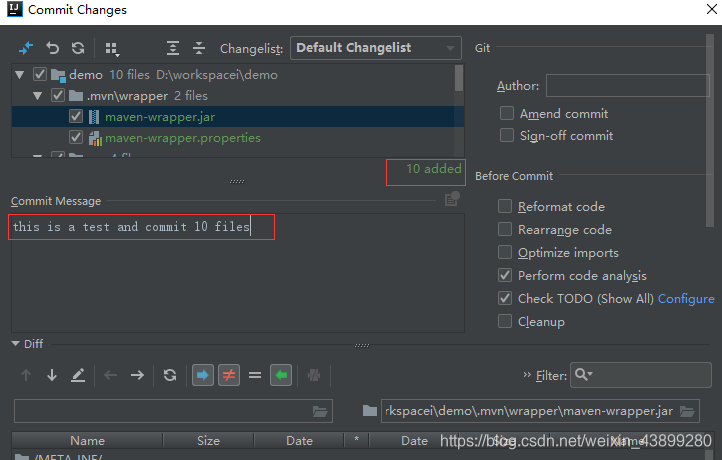Open the Default Changelist dropdown
722x460 pixels.
pos(376,48)
